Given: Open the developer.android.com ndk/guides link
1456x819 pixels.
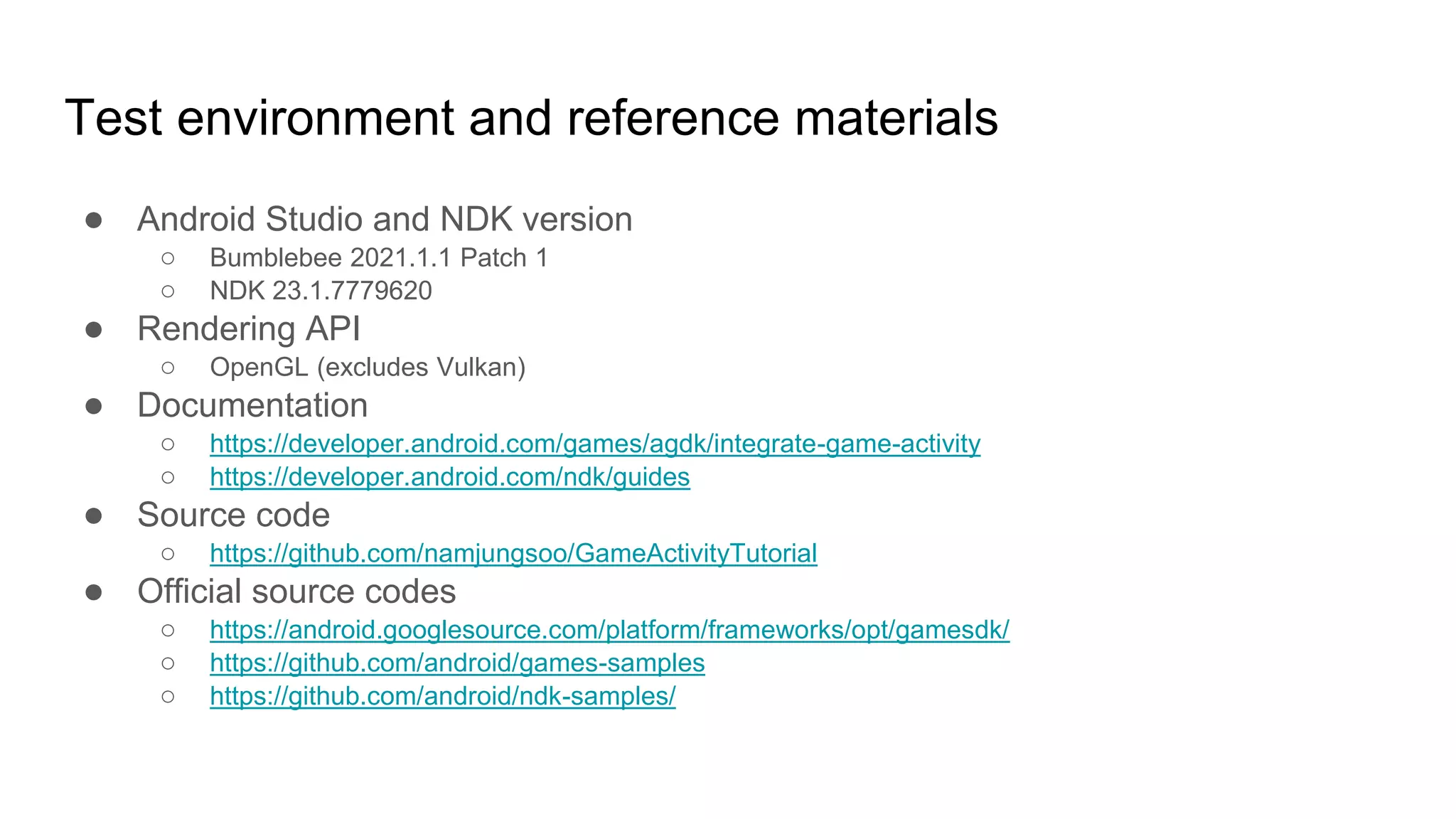Looking at the screenshot, I should [449, 477].
